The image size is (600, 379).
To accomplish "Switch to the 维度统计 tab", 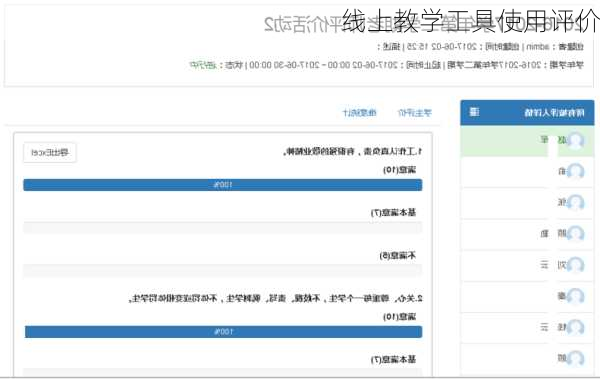I will [359, 113].
